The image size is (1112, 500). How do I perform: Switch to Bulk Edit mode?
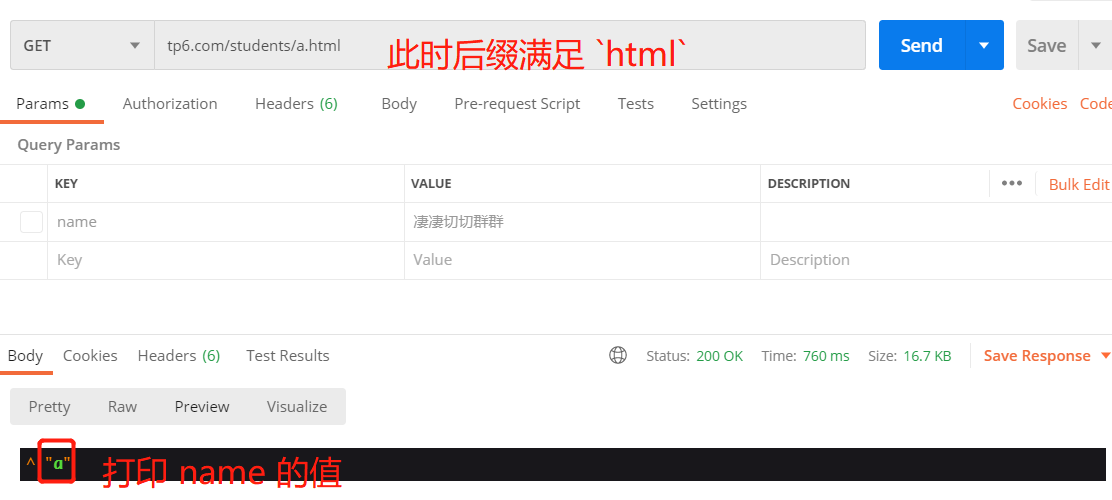pyautogui.click(x=1079, y=184)
